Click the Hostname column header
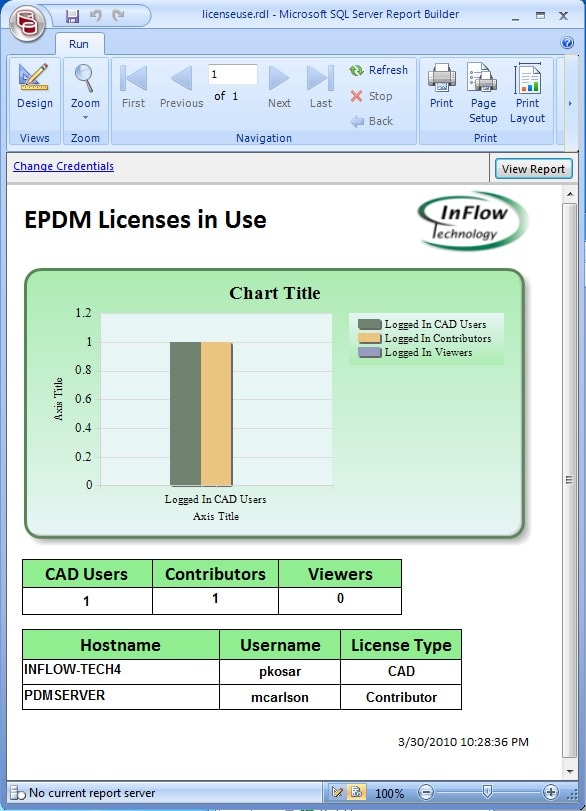 121,644
